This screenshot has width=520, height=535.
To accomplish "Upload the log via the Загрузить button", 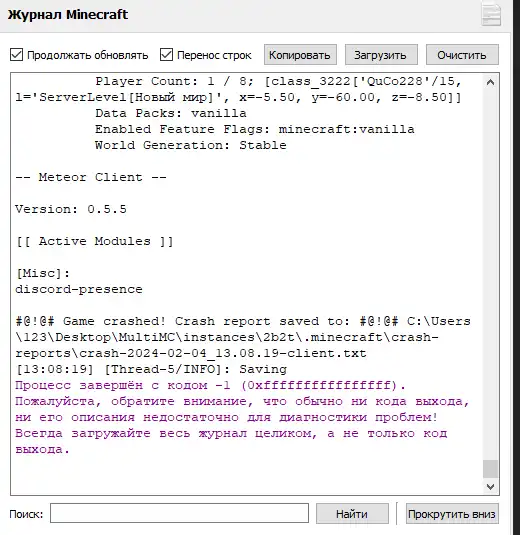I will pos(381,55).
